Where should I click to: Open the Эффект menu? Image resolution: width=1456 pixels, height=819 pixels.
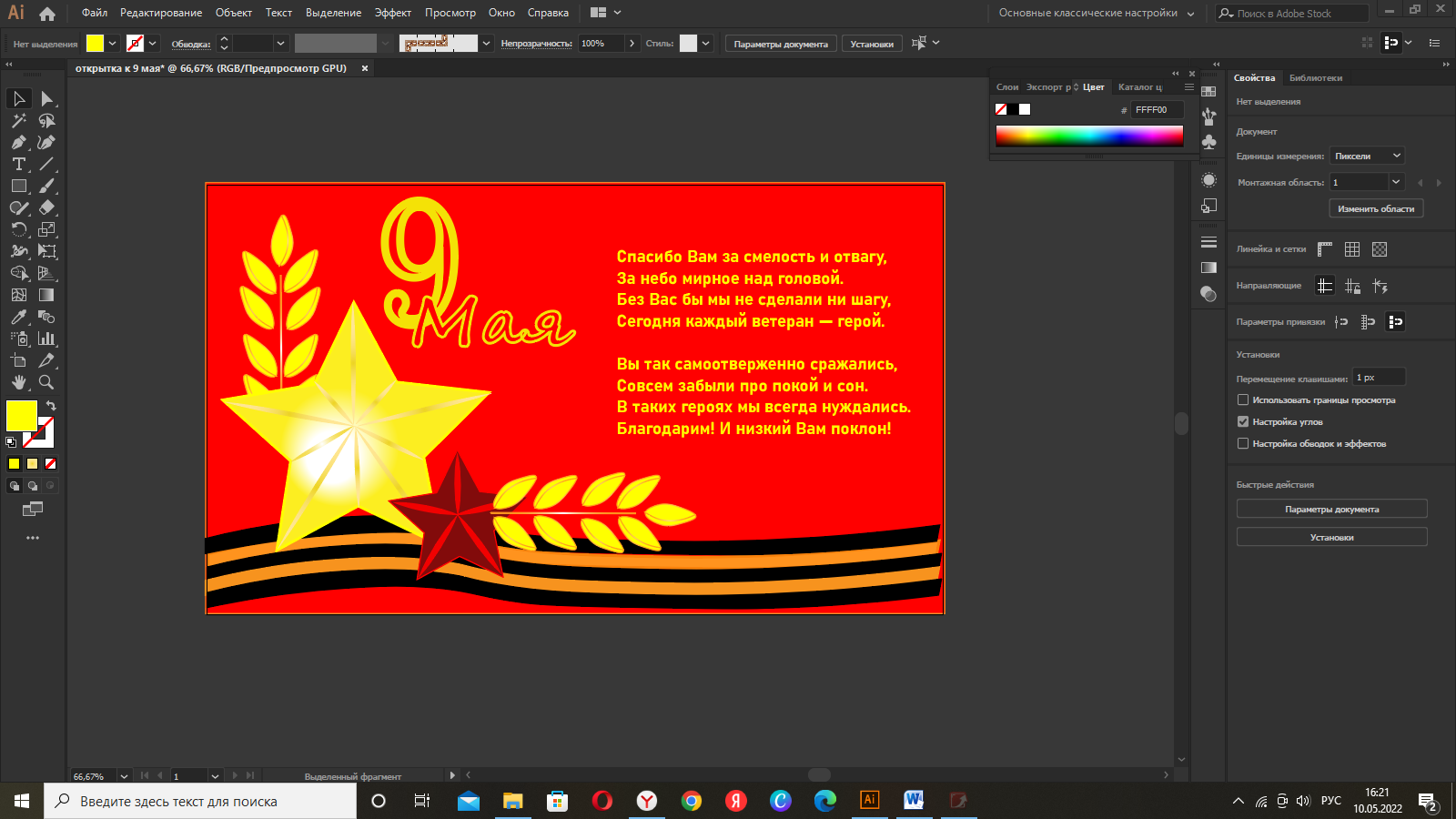point(392,13)
